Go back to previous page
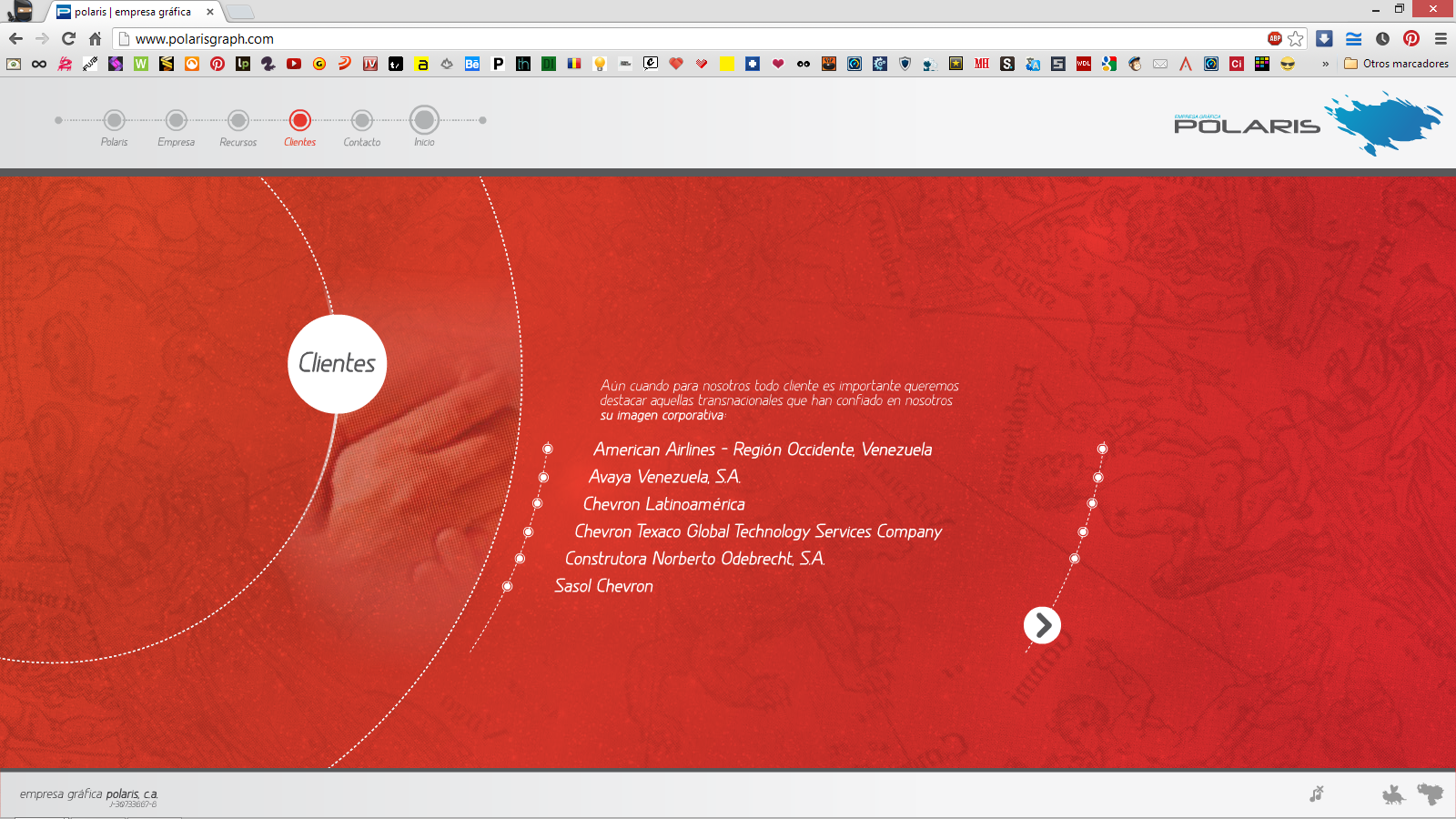 [x=15, y=38]
